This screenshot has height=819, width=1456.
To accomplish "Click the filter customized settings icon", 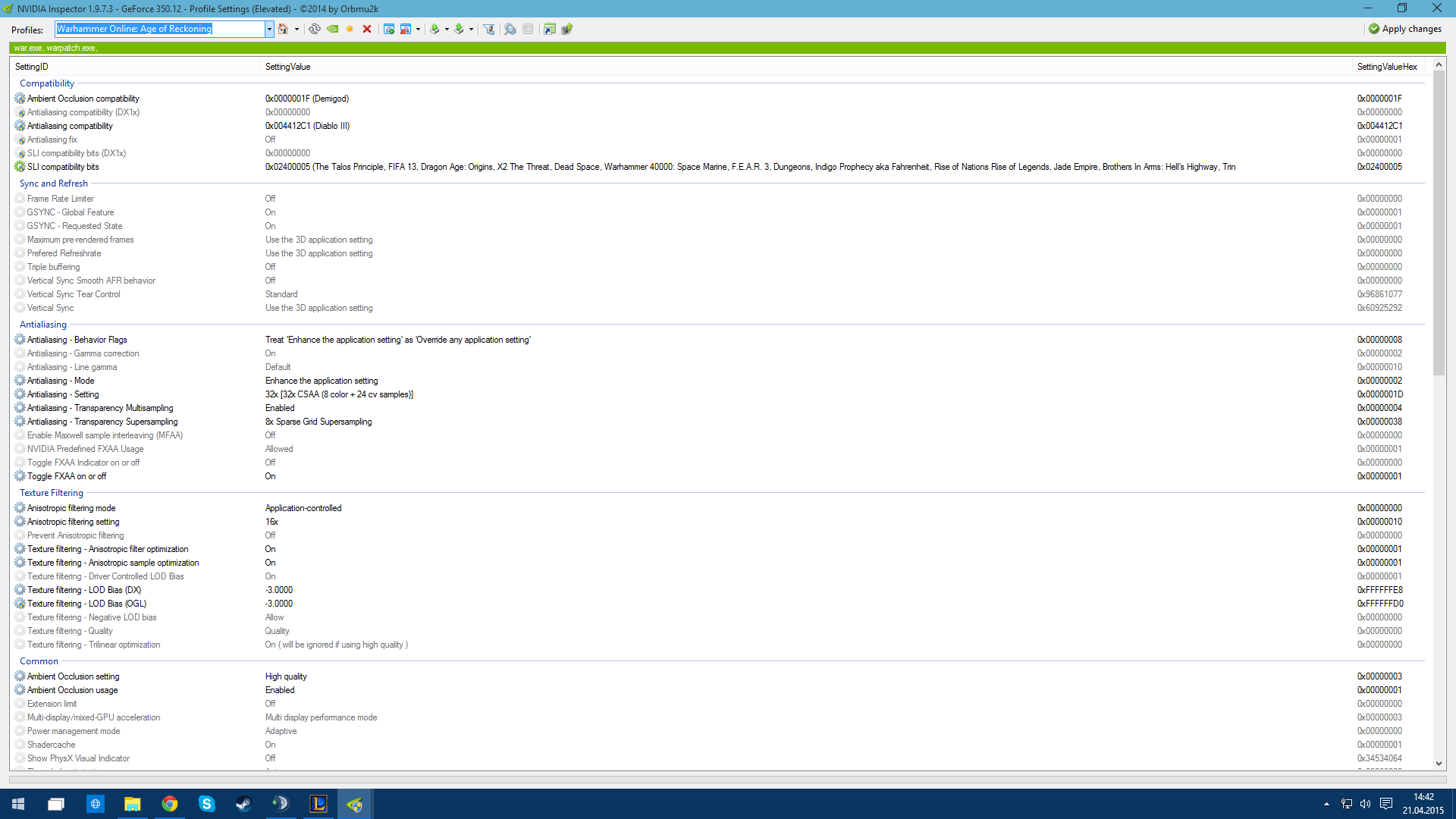I will [x=489, y=29].
